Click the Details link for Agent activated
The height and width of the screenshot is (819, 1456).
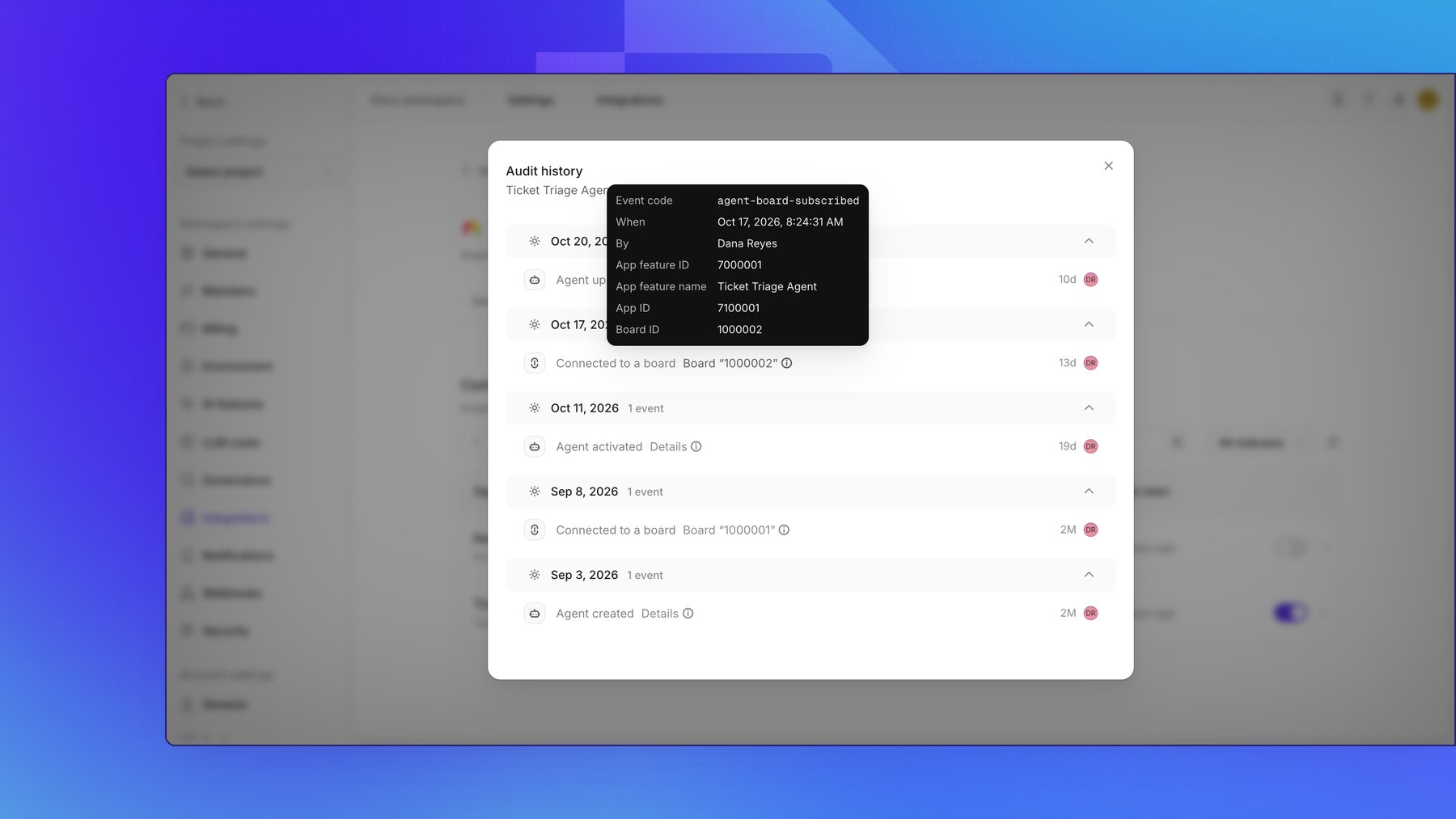pos(668,446)
